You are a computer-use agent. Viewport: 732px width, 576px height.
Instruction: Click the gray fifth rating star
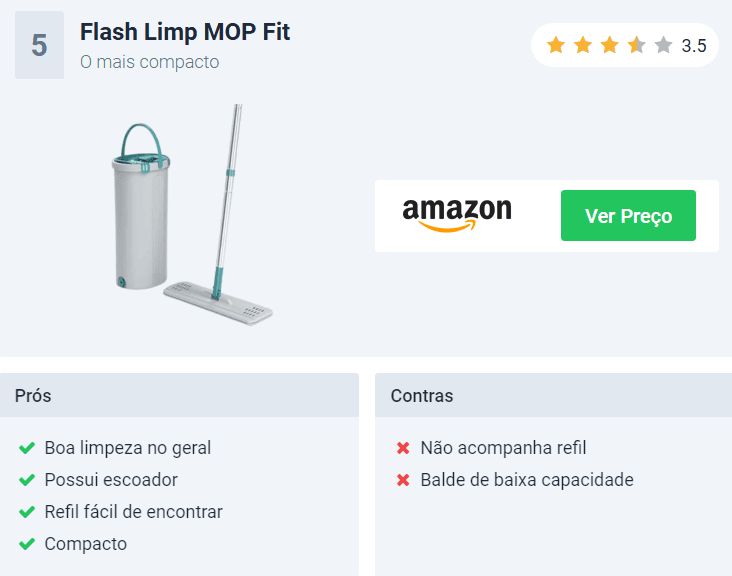coord(663,45)
